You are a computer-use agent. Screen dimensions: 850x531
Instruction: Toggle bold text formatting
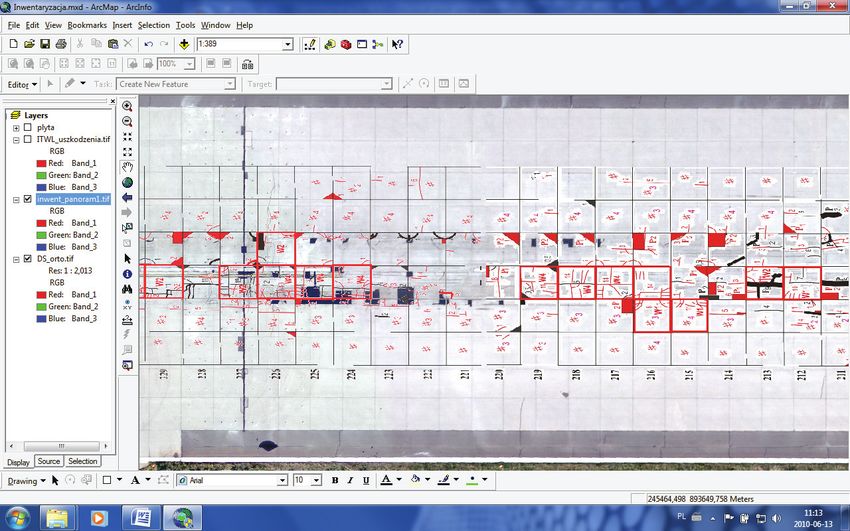point(334,480)
